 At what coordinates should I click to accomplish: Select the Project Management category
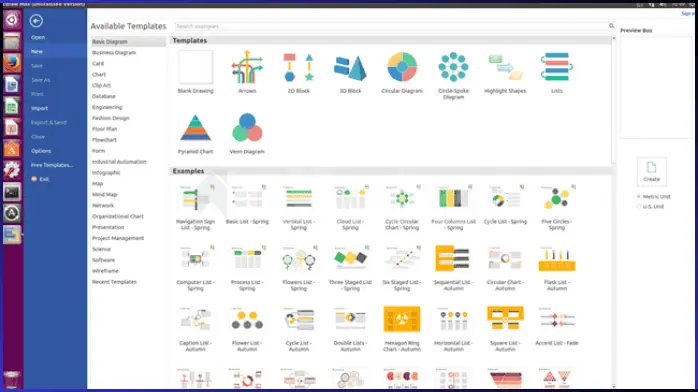[118, 238]
